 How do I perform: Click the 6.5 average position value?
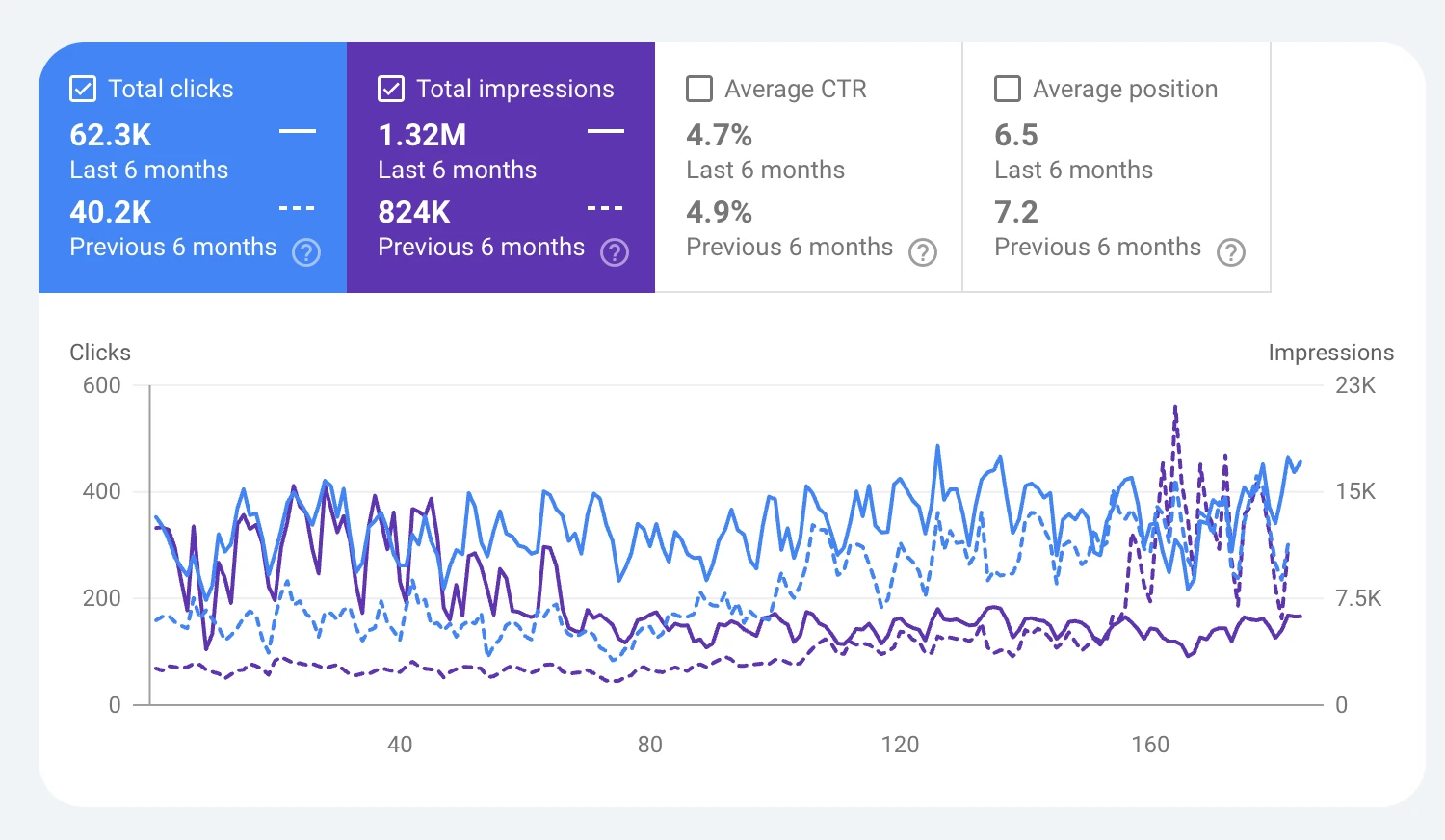[1016, 135]
